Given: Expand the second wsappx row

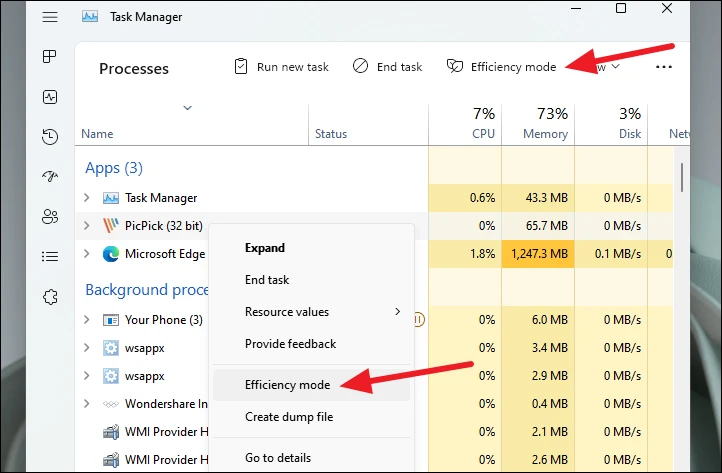Looking at the screenshot, I should 87,375.
